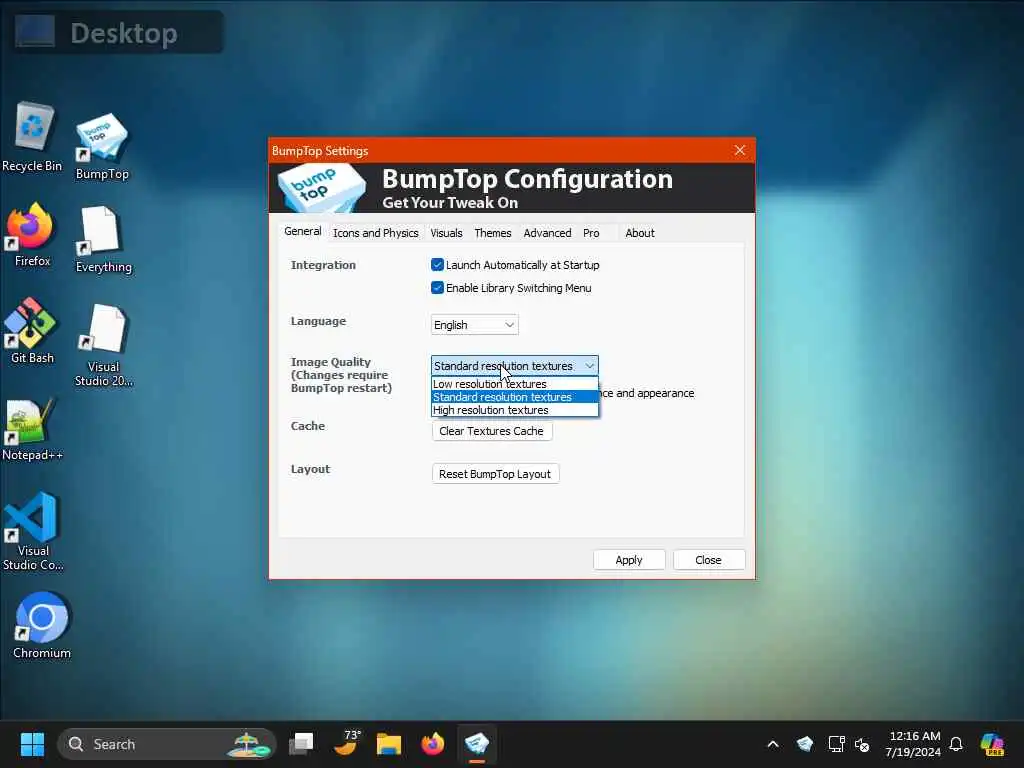
Task: Open Task View from the taskbar
Action: [301, 744]
